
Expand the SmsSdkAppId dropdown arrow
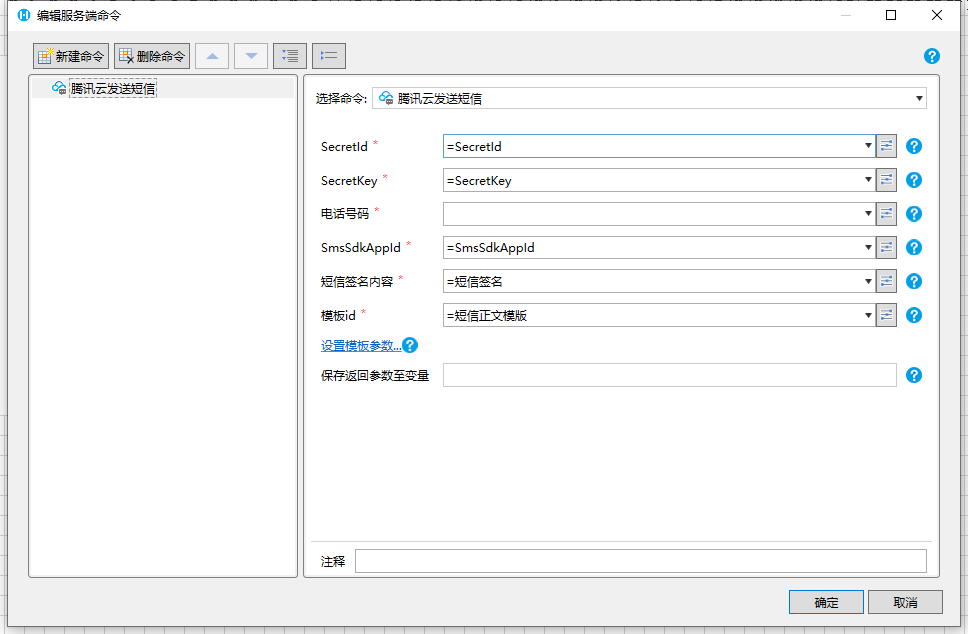868,248
